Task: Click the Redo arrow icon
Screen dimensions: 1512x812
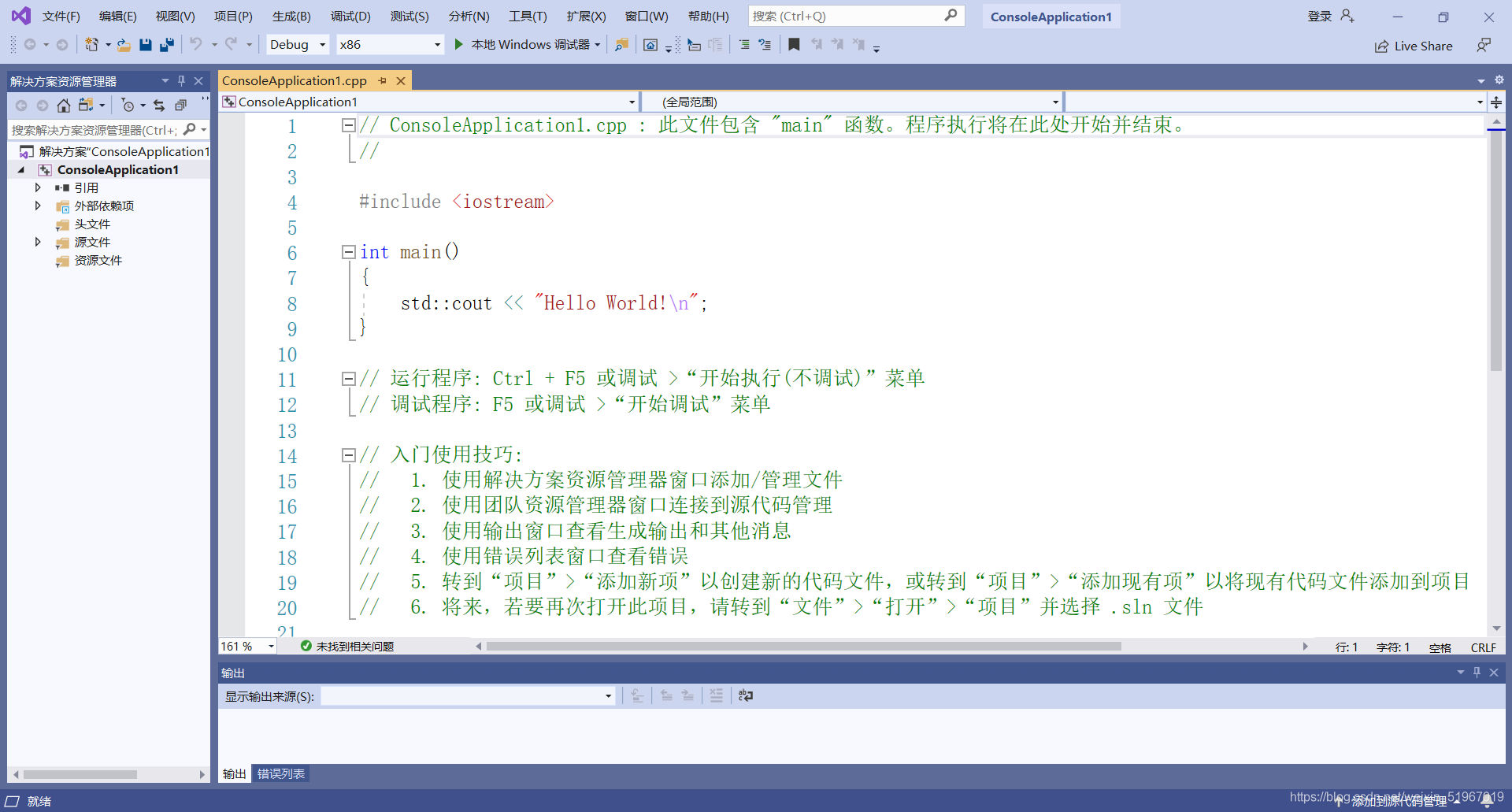Action: click(231, 45)
